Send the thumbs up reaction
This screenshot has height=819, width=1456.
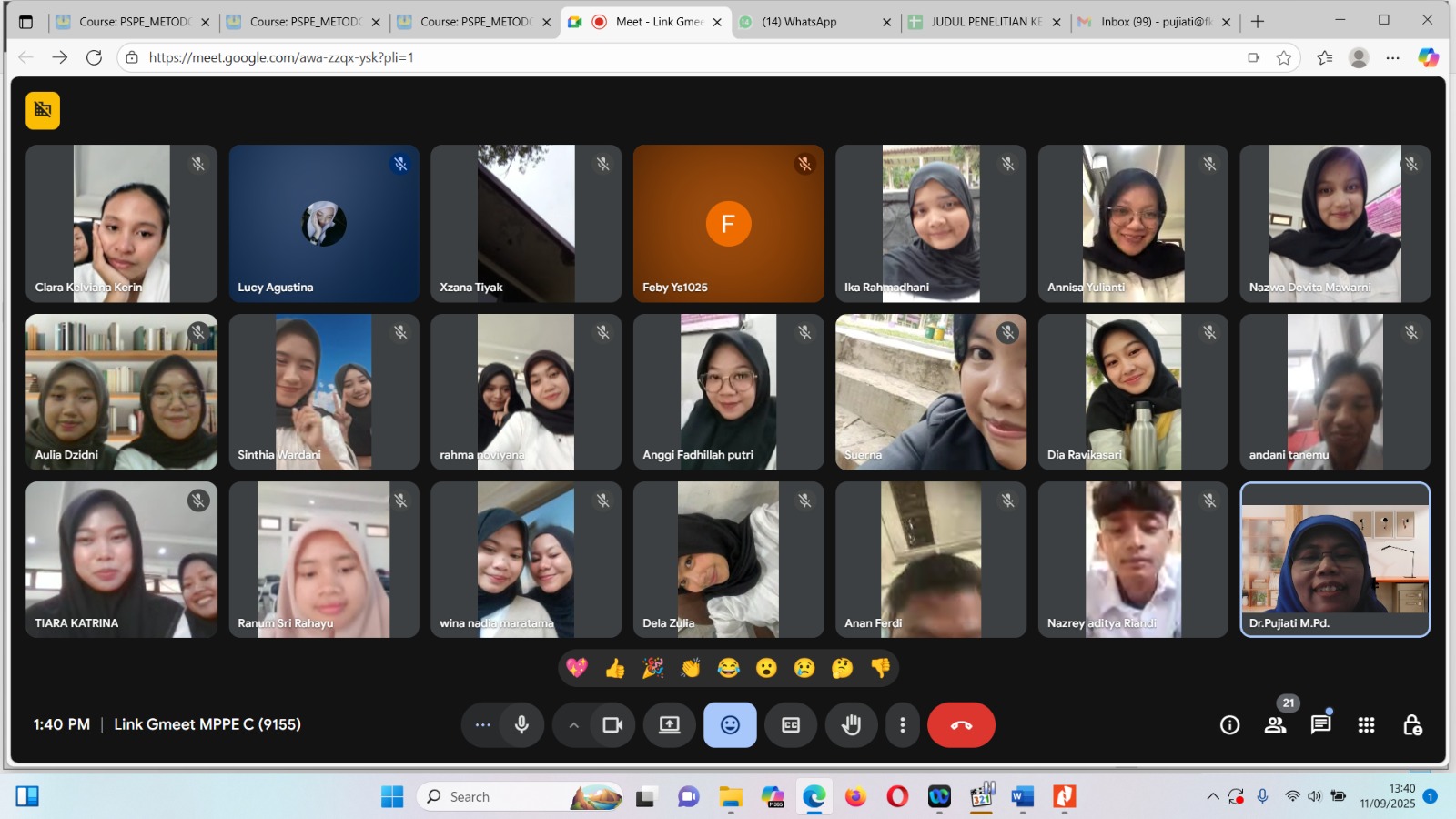[615, 669]
